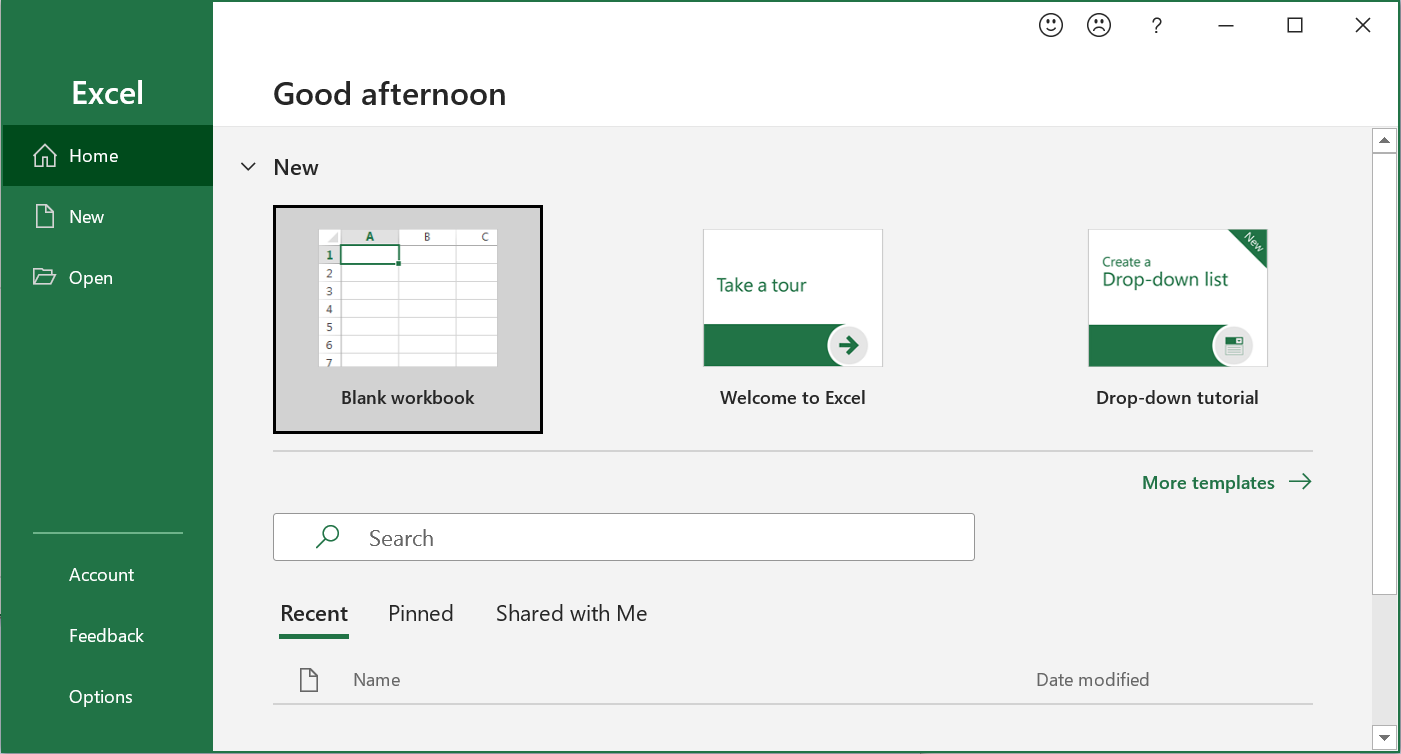Screen dimensions: 1401x754
Task: Create a Blank workbook
Action: point(408,319)
